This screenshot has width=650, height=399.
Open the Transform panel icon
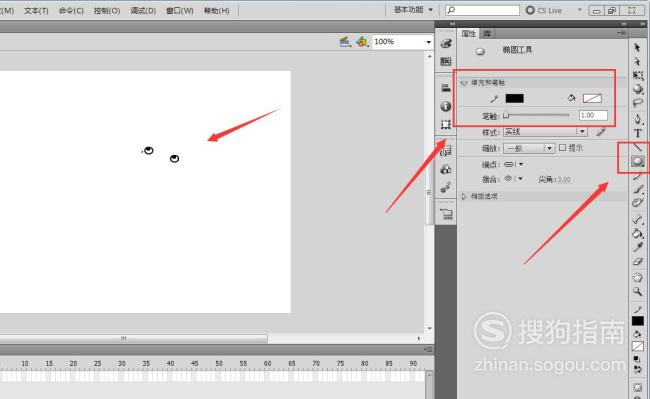coord(446,124)
